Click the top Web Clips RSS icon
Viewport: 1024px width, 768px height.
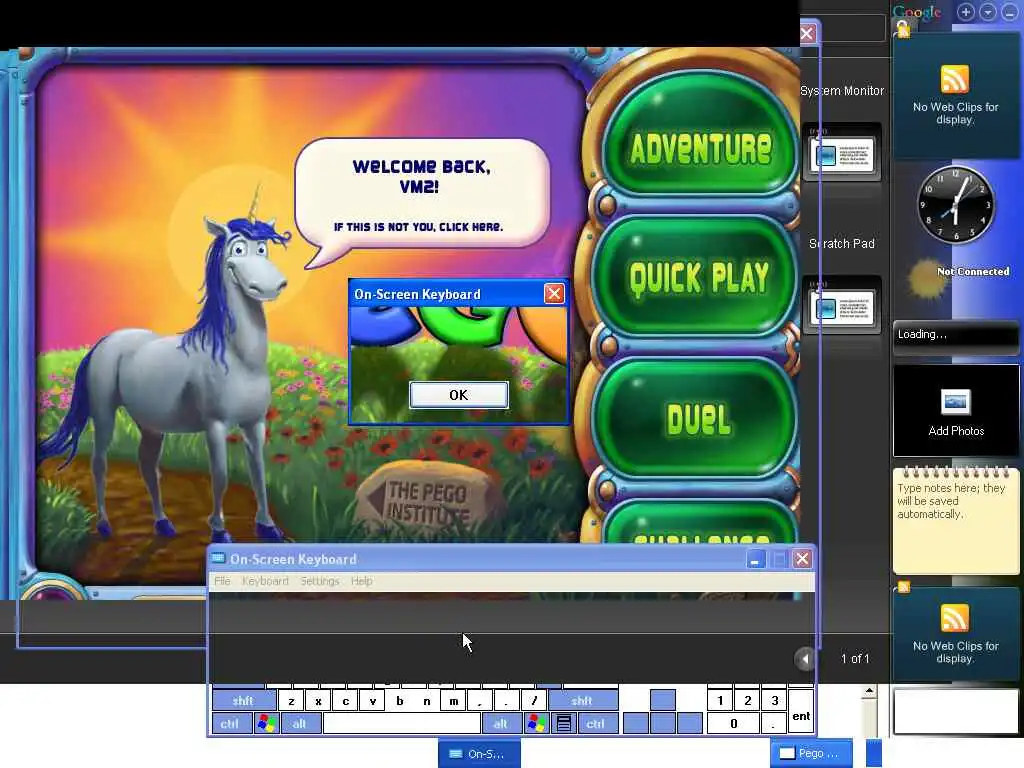click(x=954, y=79)
